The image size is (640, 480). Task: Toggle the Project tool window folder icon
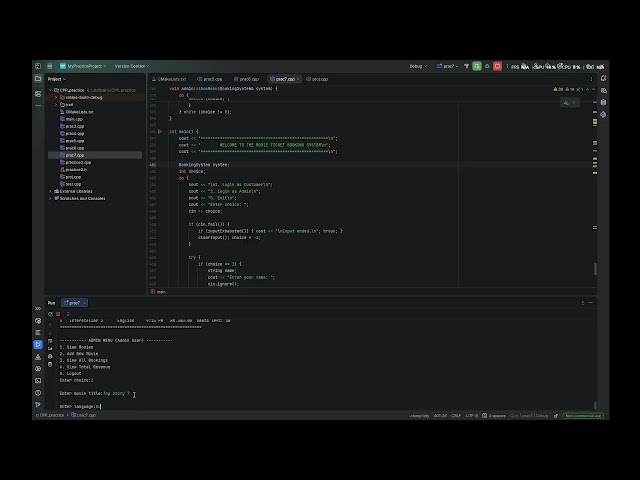pos(38,79)
